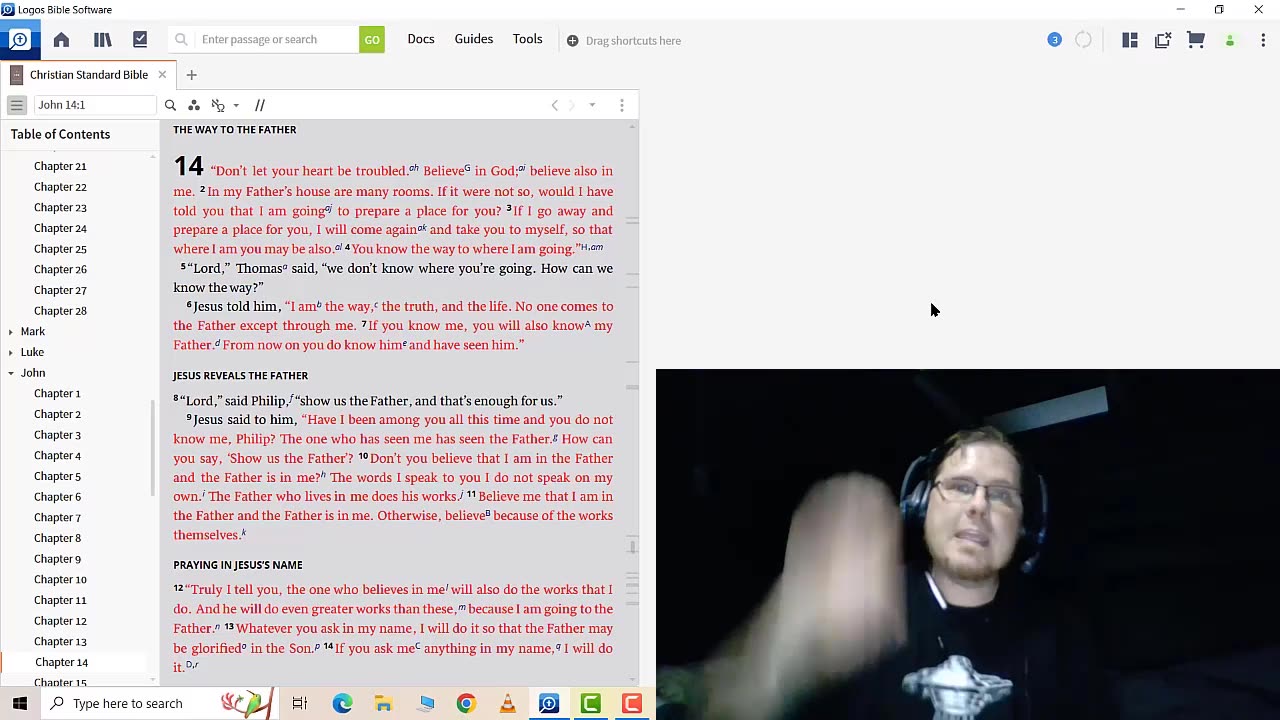Launch Microsoft Edge from taskbar
Viewport: 1280px width, 720px height.
(x=342, y=704)
